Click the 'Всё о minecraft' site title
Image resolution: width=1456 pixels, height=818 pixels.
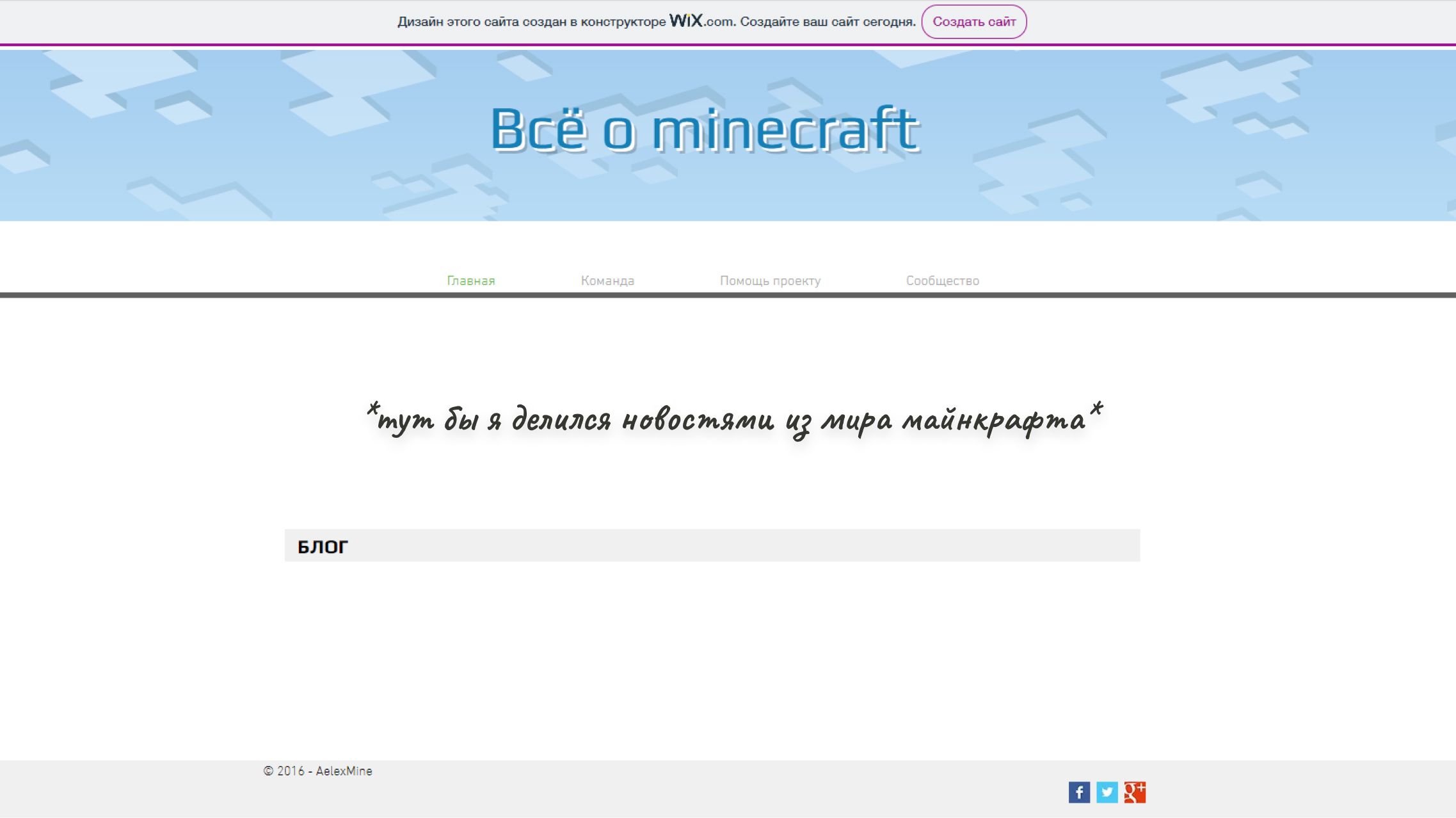(x=705, y=129)
